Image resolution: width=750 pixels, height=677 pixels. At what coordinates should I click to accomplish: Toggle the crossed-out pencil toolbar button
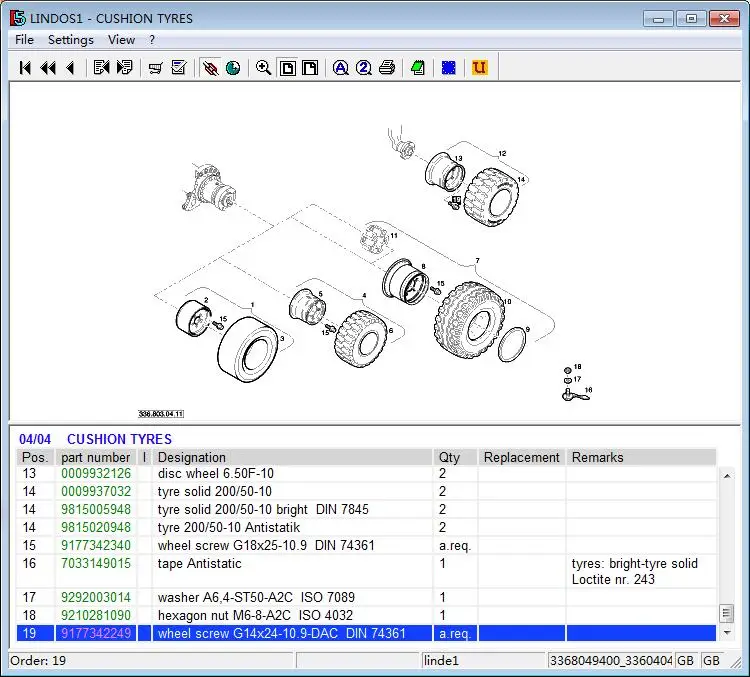click(x=210, y=68)
